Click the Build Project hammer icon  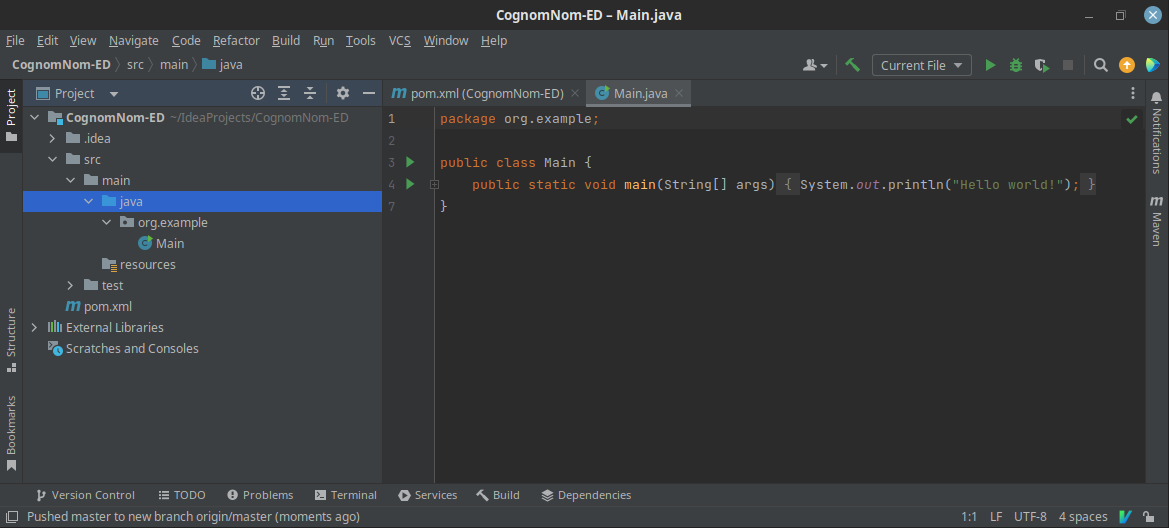pos(852,65)
